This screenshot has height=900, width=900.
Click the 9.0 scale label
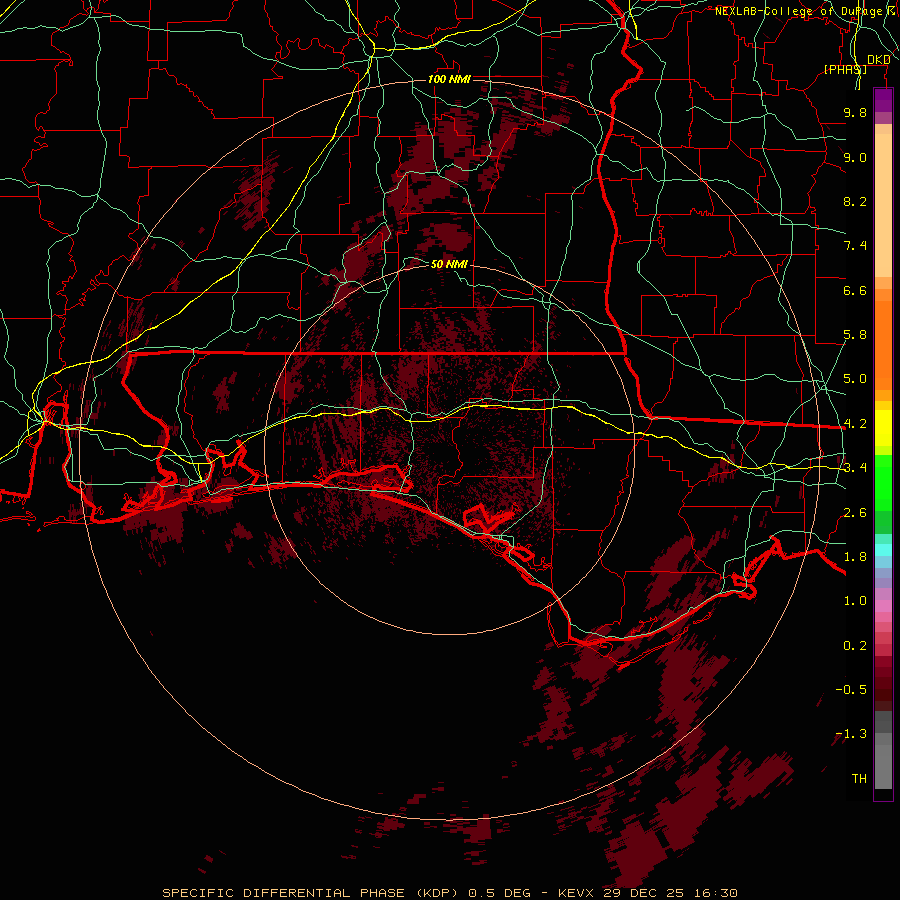[x=855, y=157]
